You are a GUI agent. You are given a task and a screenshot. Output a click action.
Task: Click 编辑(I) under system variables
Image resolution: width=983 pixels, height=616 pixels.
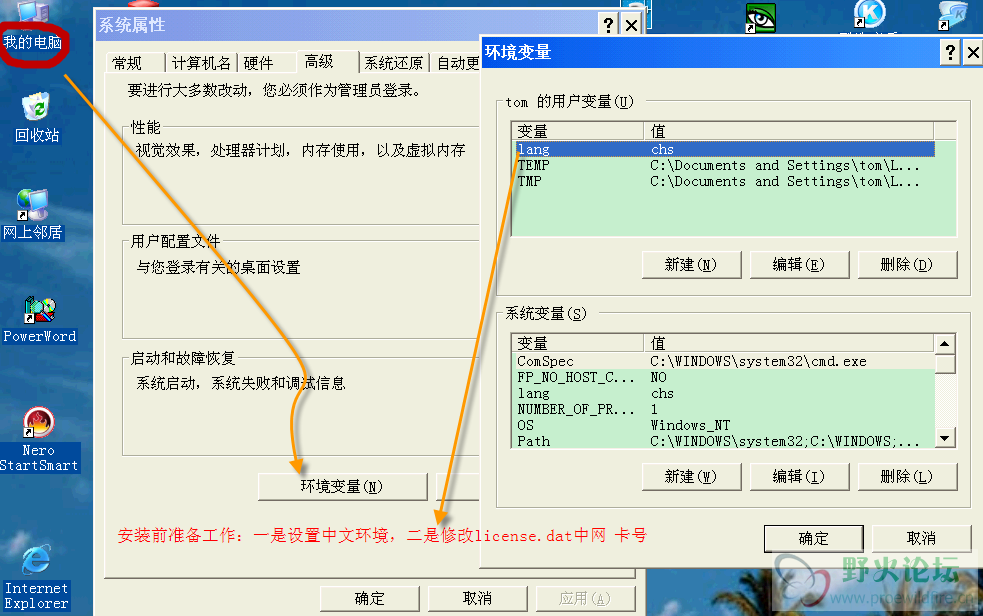(799, 477)
